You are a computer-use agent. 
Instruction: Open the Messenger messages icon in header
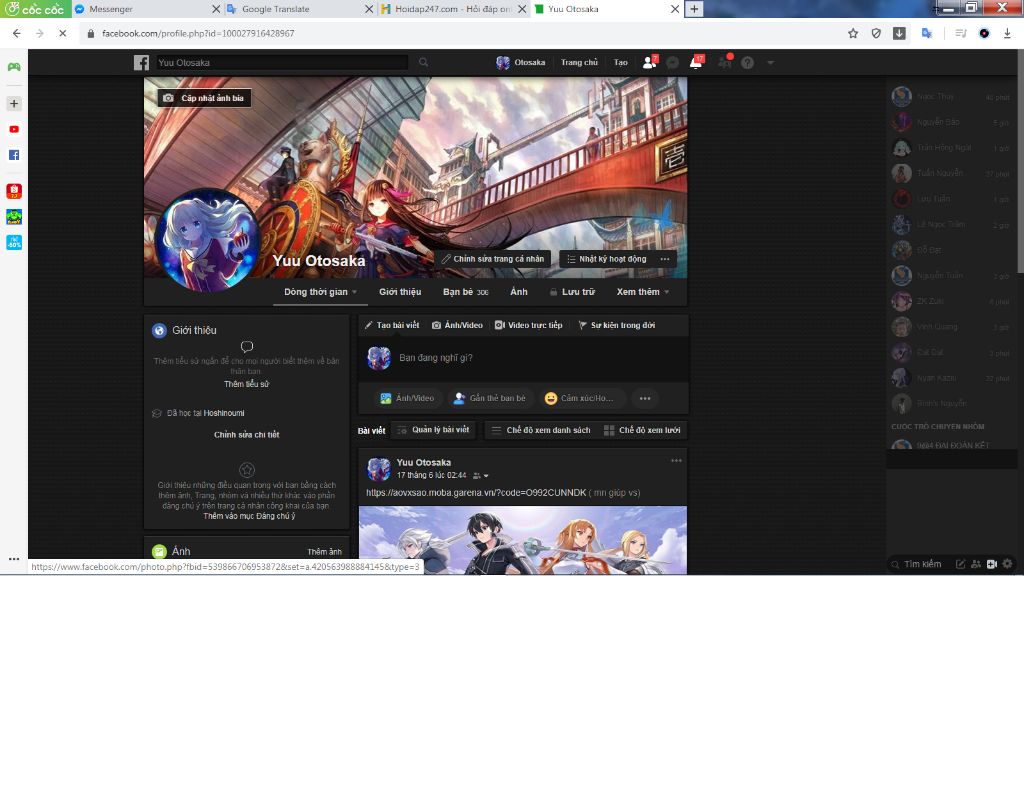coord(673,63)
